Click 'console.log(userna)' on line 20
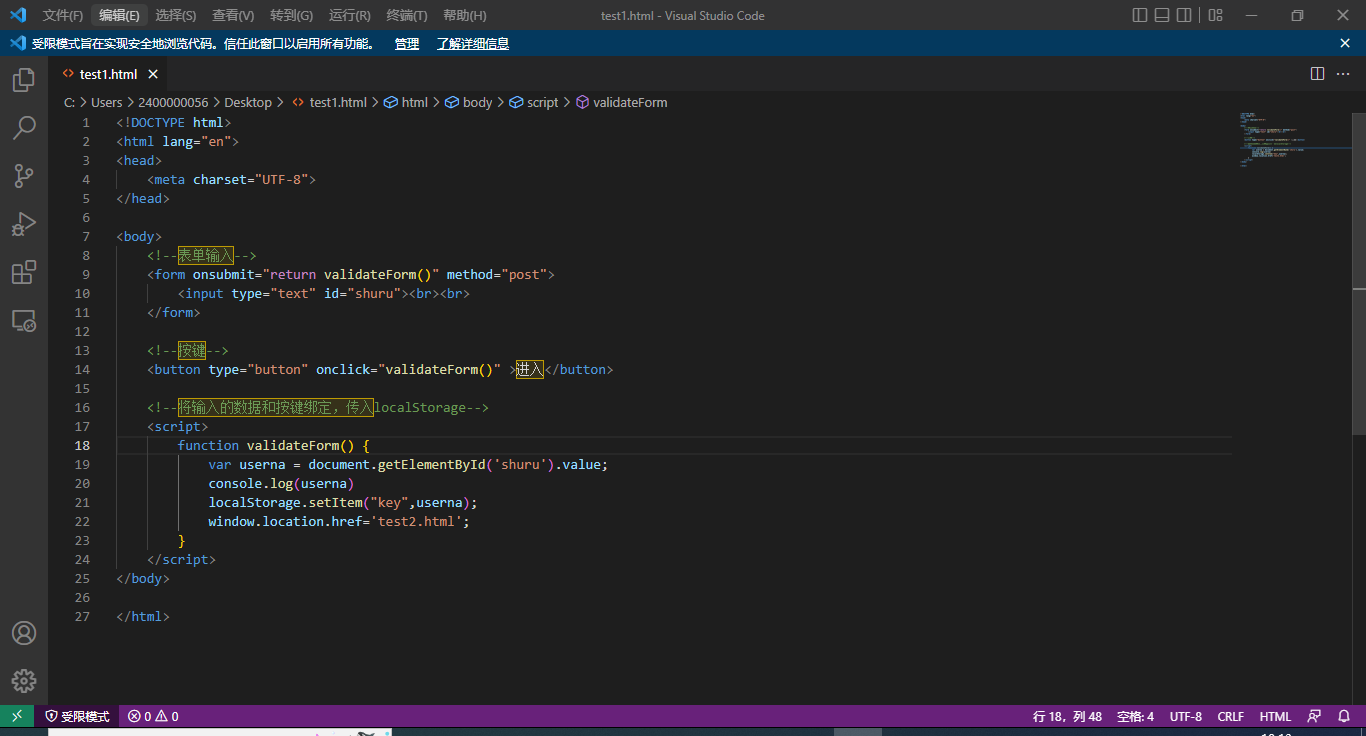The width and height of the screenshot is (1366, 736). [x=281, y=483]
